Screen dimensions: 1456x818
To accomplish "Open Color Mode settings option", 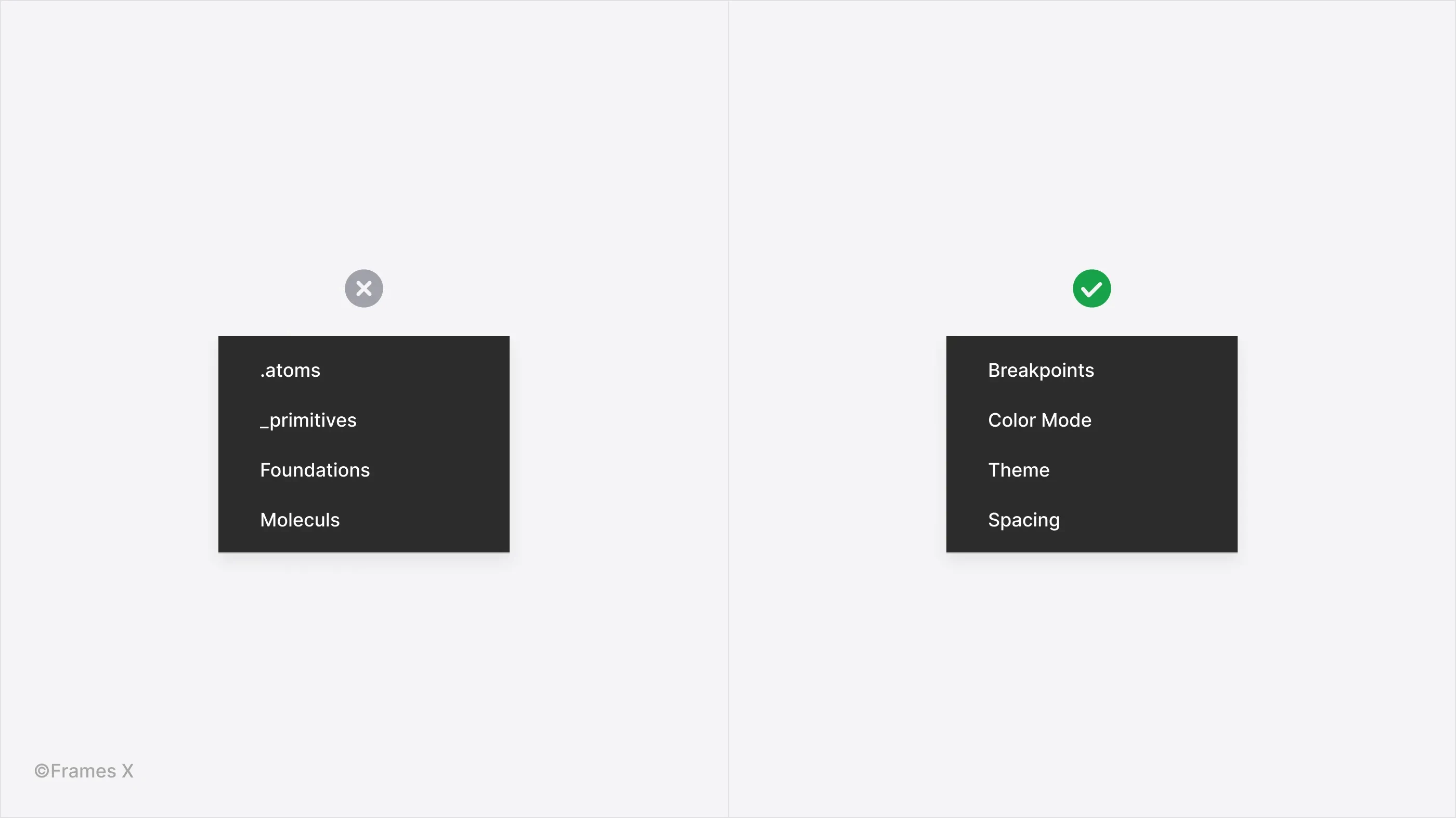I will (x=1040, y=419).
